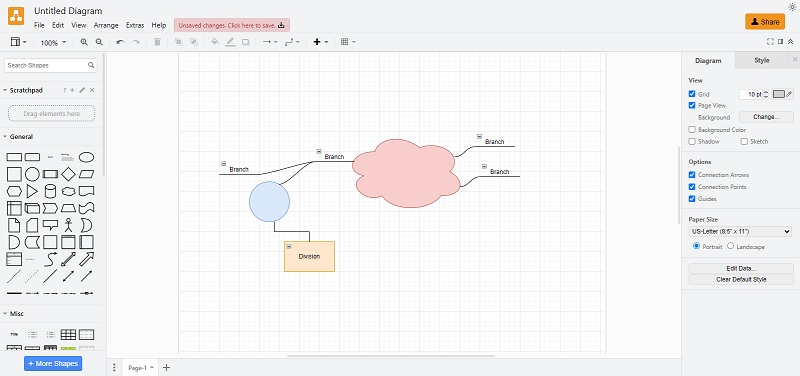Add to scratchpad with plus icon

point(72,90)
